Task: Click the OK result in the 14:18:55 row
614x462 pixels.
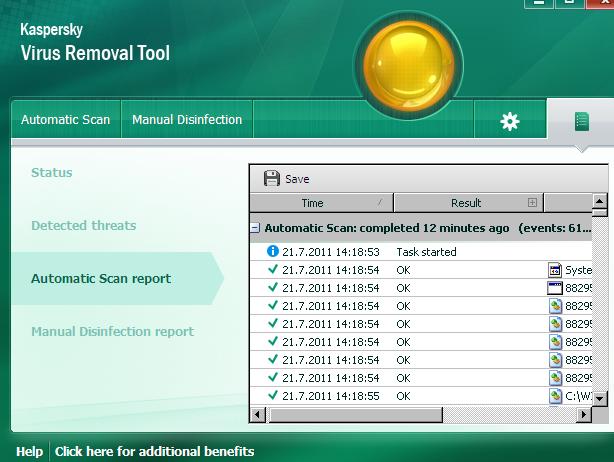Action: point(403,396)
